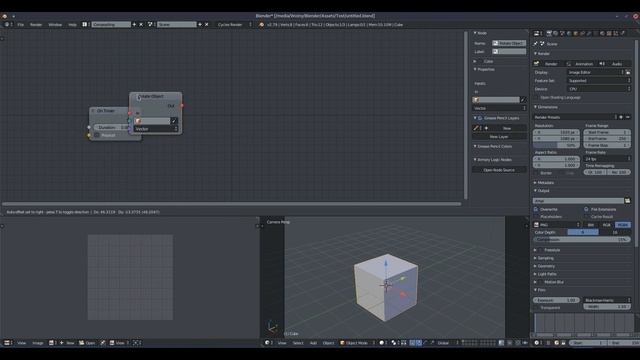The width and height of the screenshot is (640, 360).
Task: Toggle the Placeholders checkbox
Action: coord(536,217)
